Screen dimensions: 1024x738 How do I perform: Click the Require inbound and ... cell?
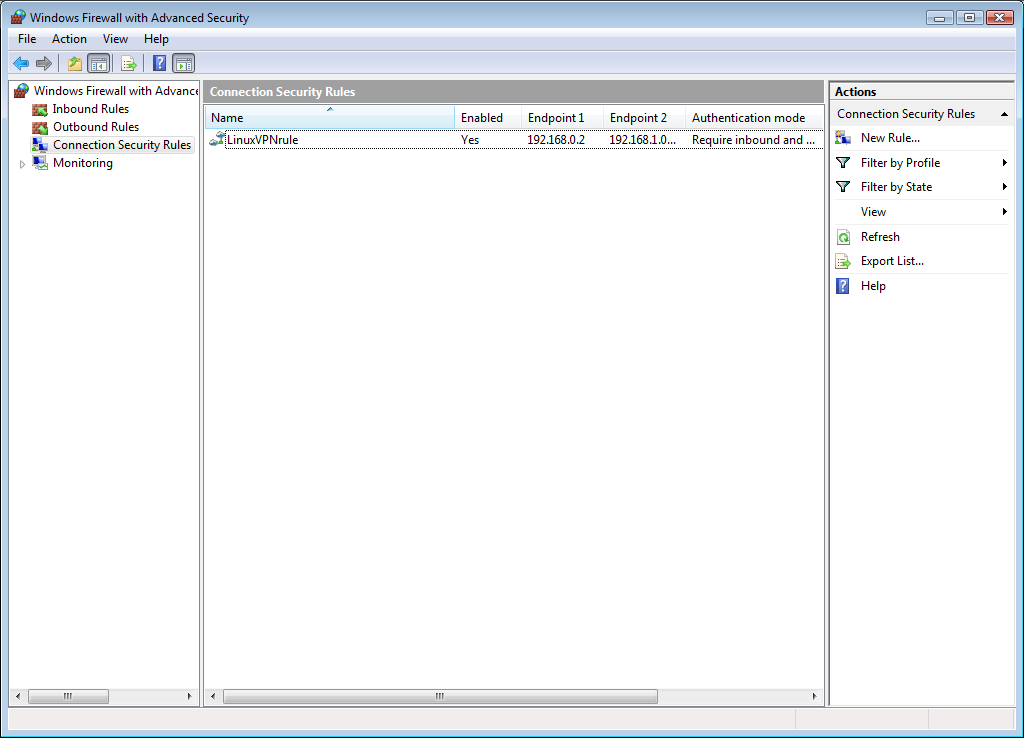754,140
